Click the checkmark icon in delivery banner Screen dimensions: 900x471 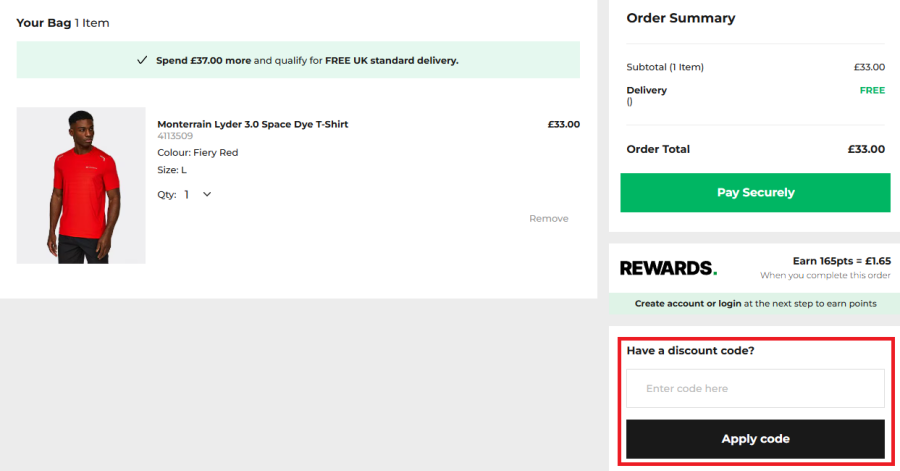click(x=142, y=60)
